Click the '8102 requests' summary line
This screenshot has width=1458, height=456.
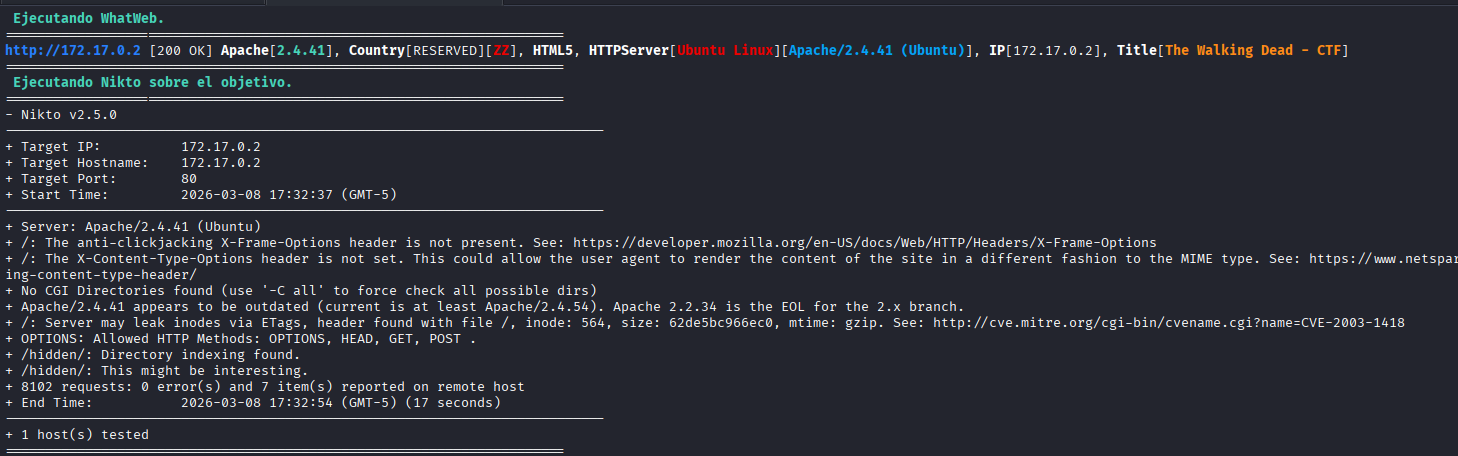click(268, 387)
